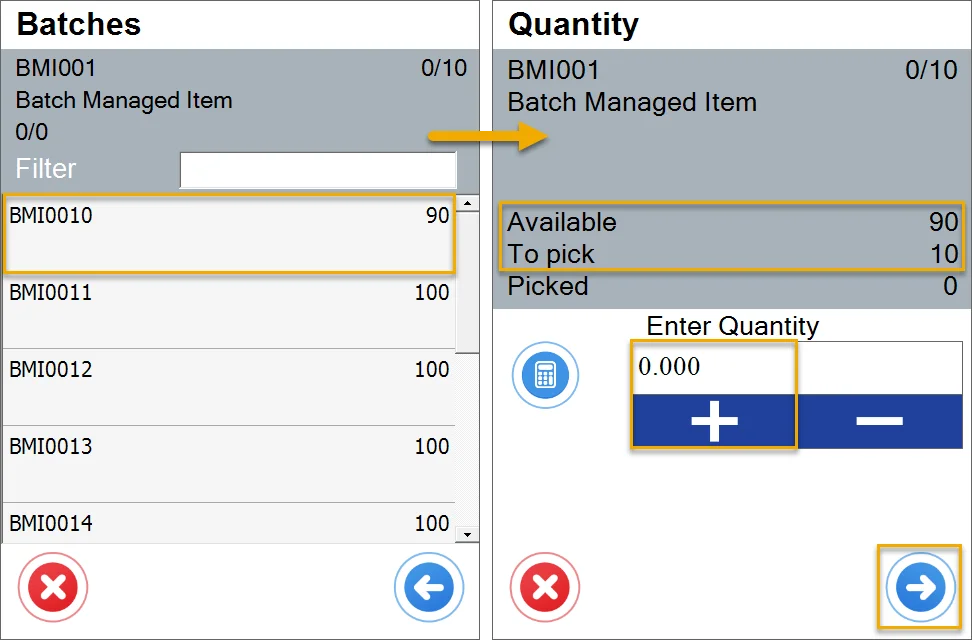The height and width of the screenshot is (640, 972).
Task: Decrease quantity with the minus button
Action: pyautogui.click(x=879, y=421)
